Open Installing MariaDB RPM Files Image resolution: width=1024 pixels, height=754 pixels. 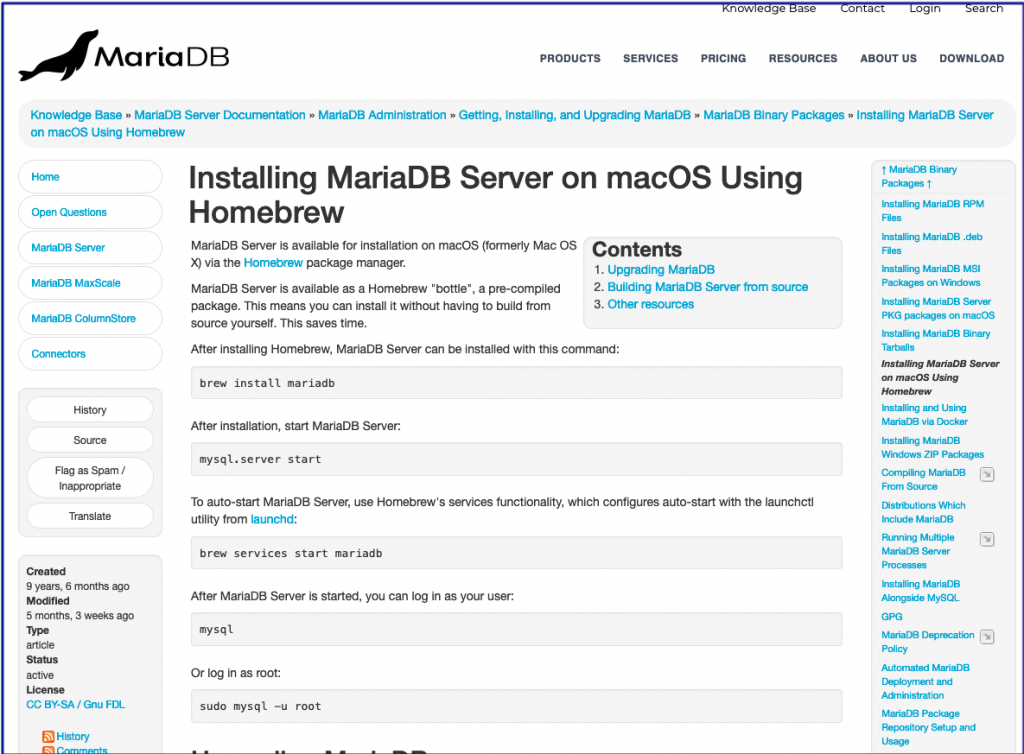933,211
